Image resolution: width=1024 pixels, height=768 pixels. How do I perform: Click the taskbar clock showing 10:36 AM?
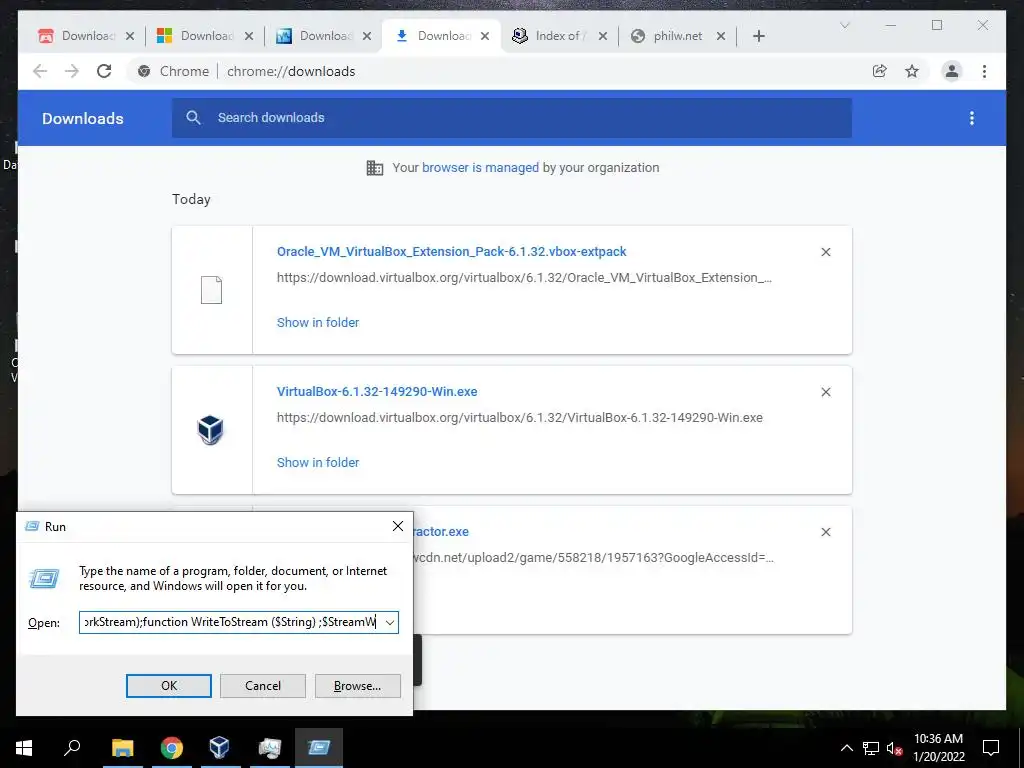pyautogui.click(x=938, y=748)
